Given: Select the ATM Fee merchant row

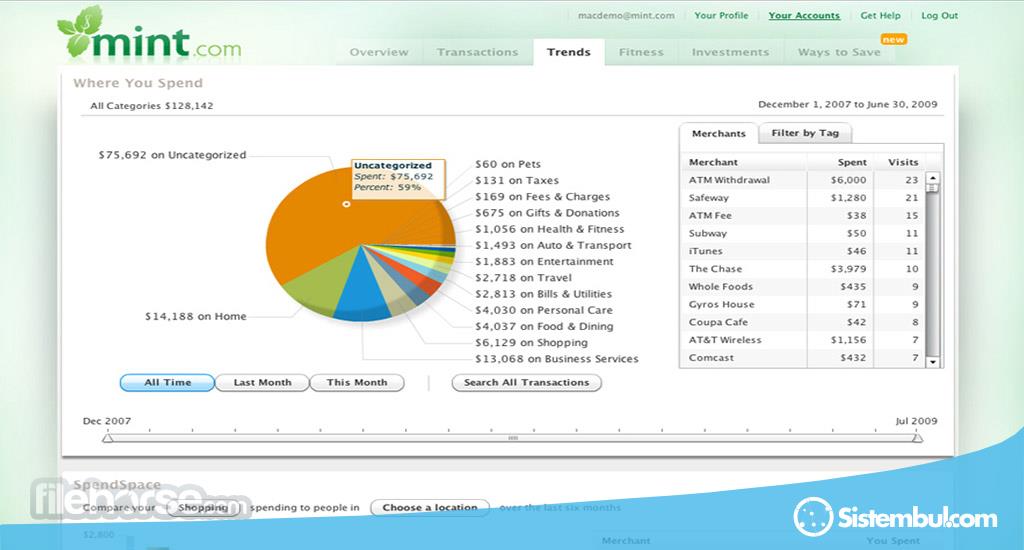Looking at the screenshot, I should (x=803, y=215).
